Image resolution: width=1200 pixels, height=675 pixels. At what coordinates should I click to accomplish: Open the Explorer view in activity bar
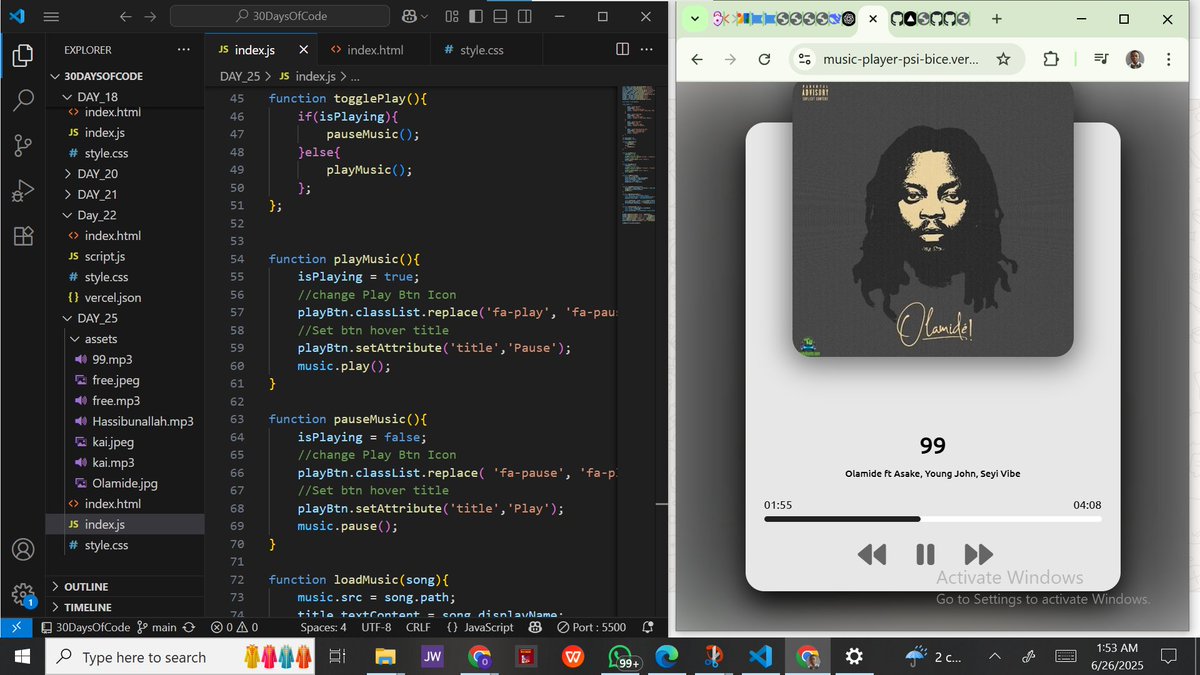point(23,57)
